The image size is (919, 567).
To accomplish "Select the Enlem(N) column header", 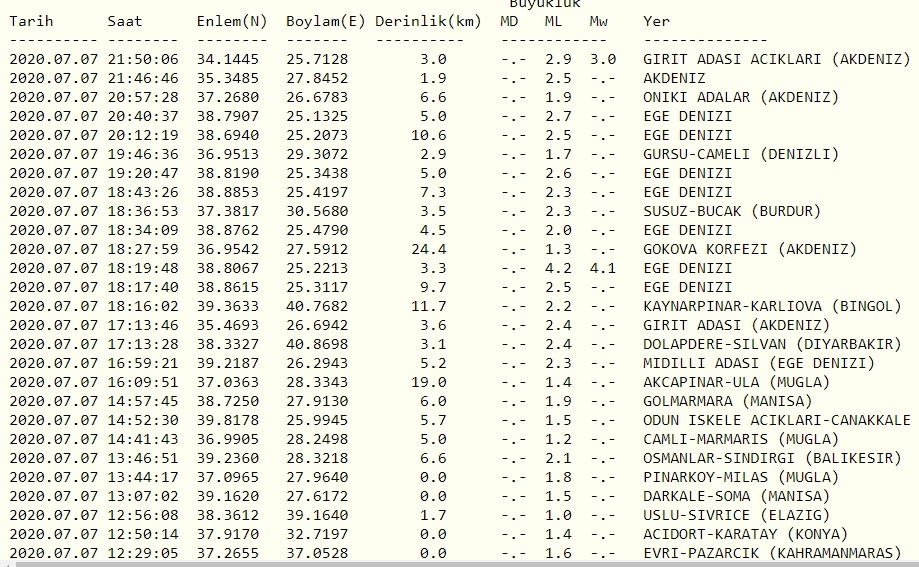I will [232, 21].
